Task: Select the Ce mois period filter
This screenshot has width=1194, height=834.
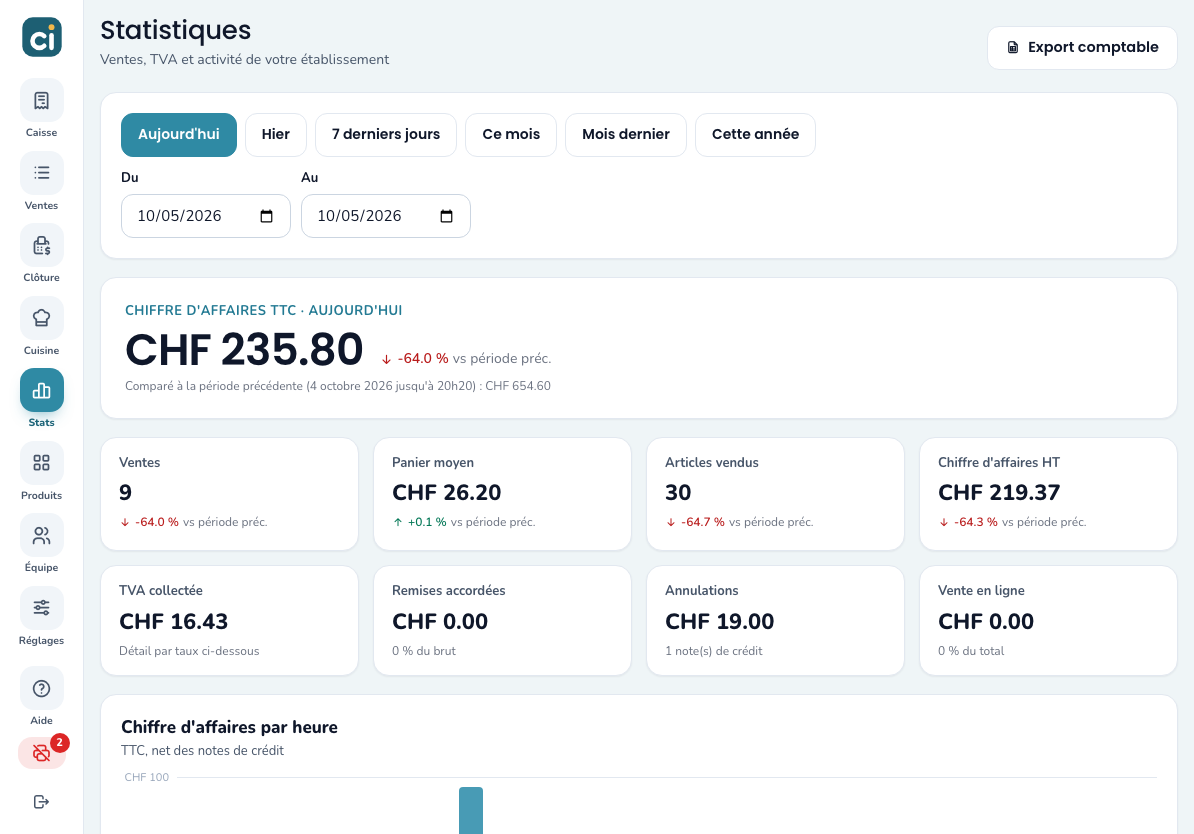Action: [x=511, y=135]
